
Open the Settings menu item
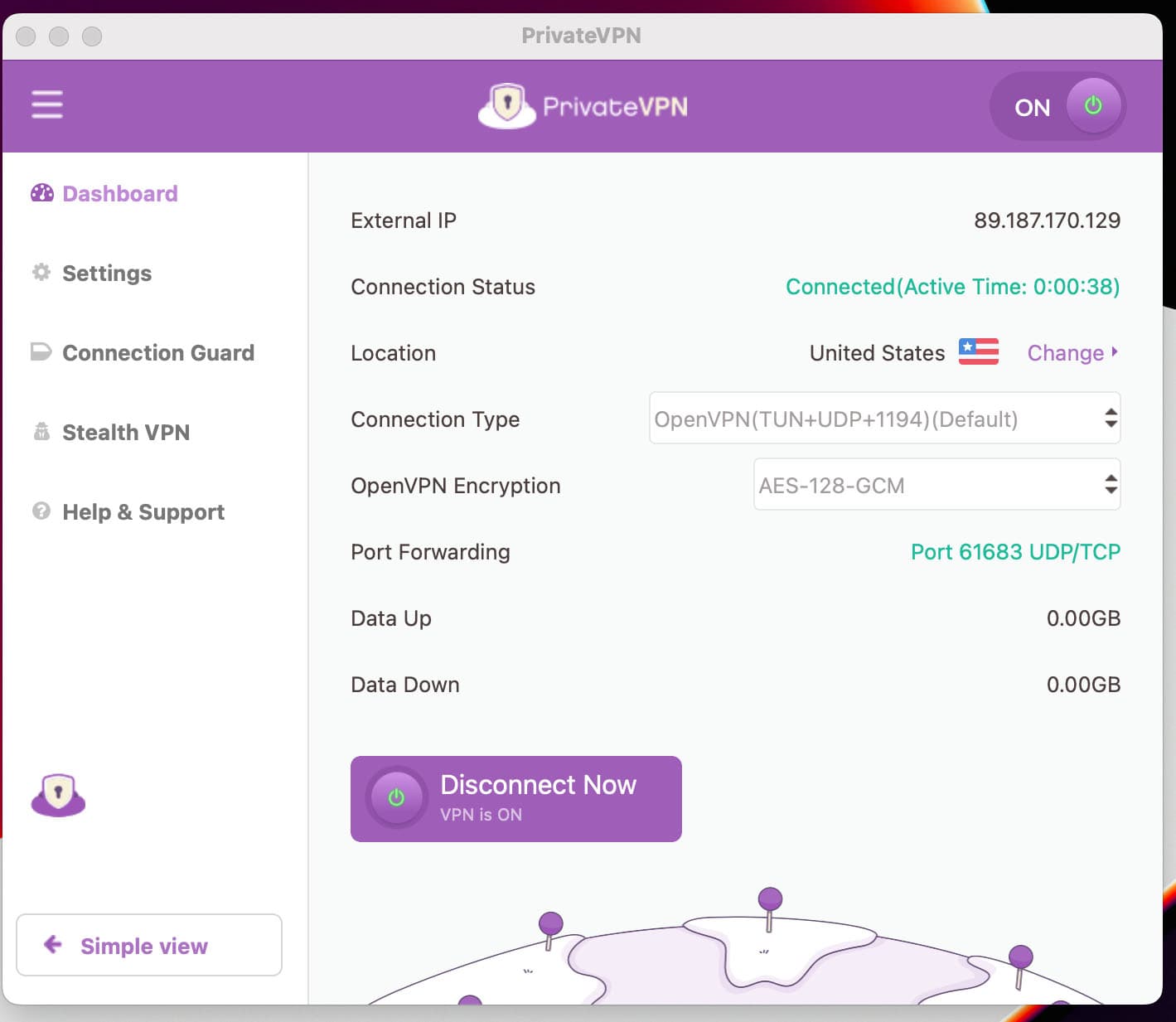[107, 274]
